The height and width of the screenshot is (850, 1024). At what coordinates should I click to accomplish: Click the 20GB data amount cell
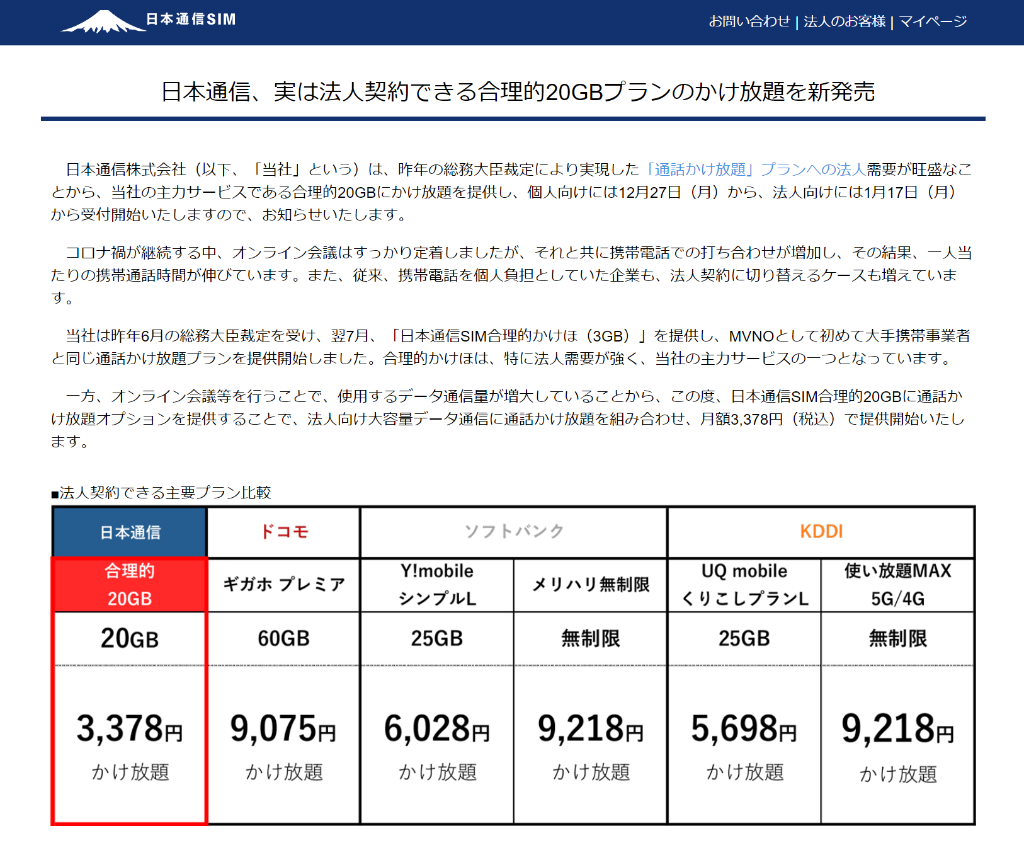click(129, 638)
